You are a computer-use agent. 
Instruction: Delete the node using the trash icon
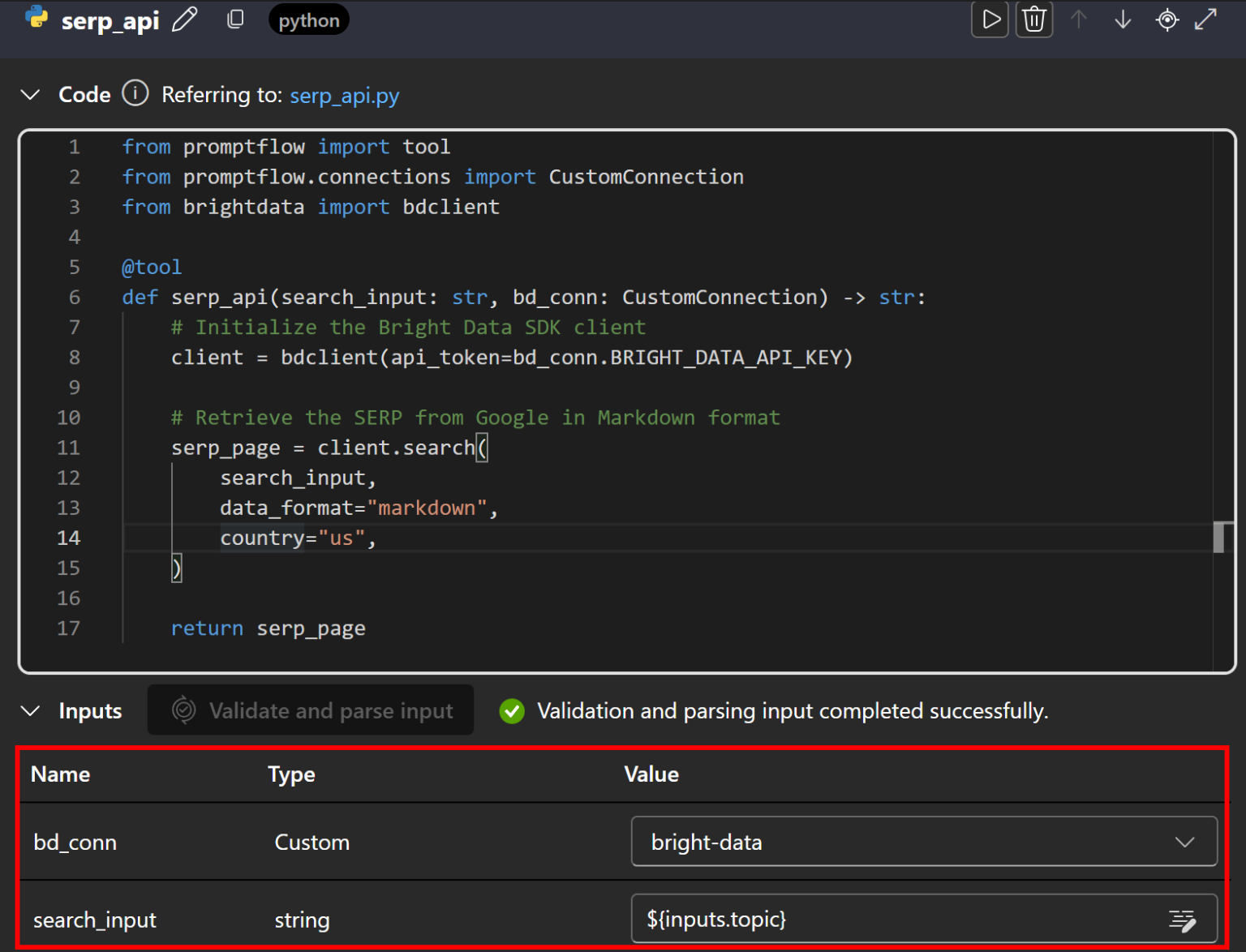(x=1034, y=19)
